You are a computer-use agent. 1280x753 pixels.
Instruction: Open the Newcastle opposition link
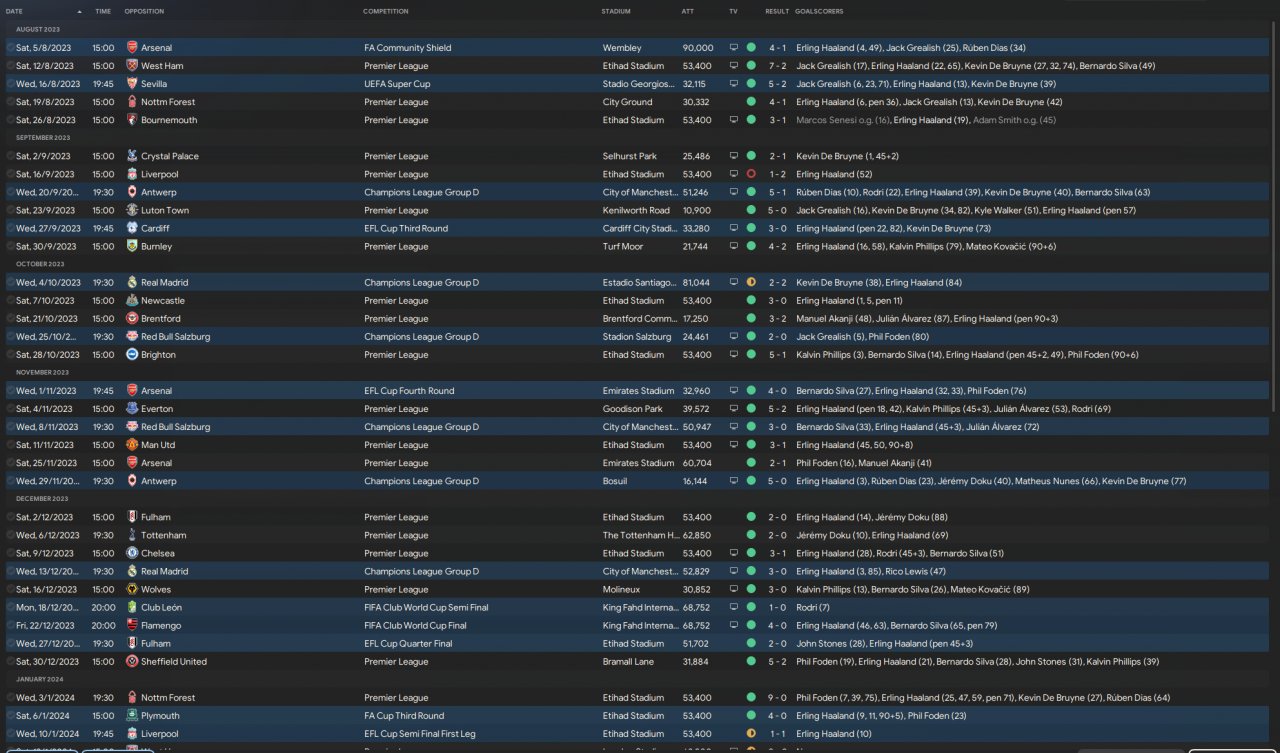163,300
